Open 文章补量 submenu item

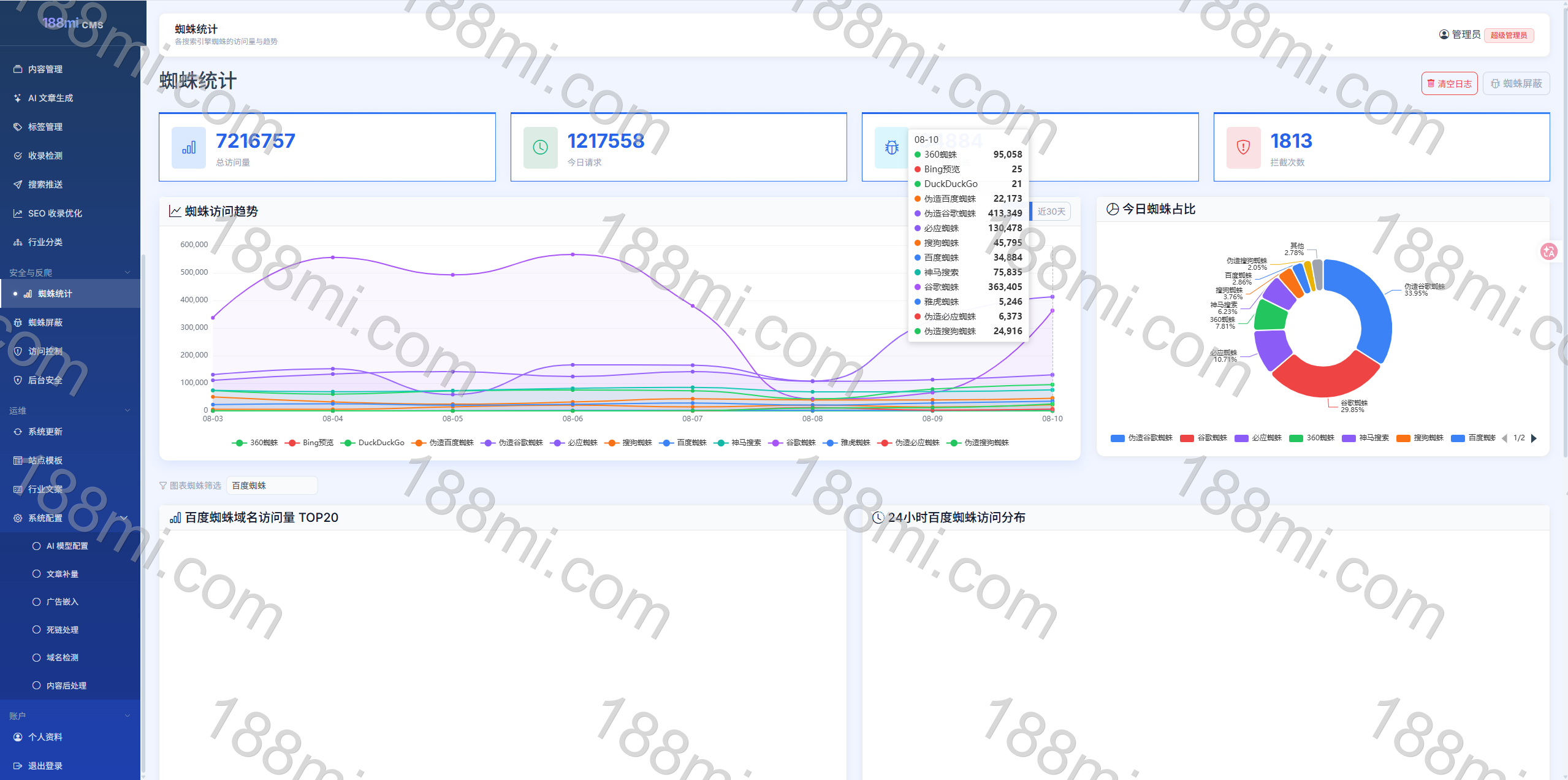[x=70, y=574]
